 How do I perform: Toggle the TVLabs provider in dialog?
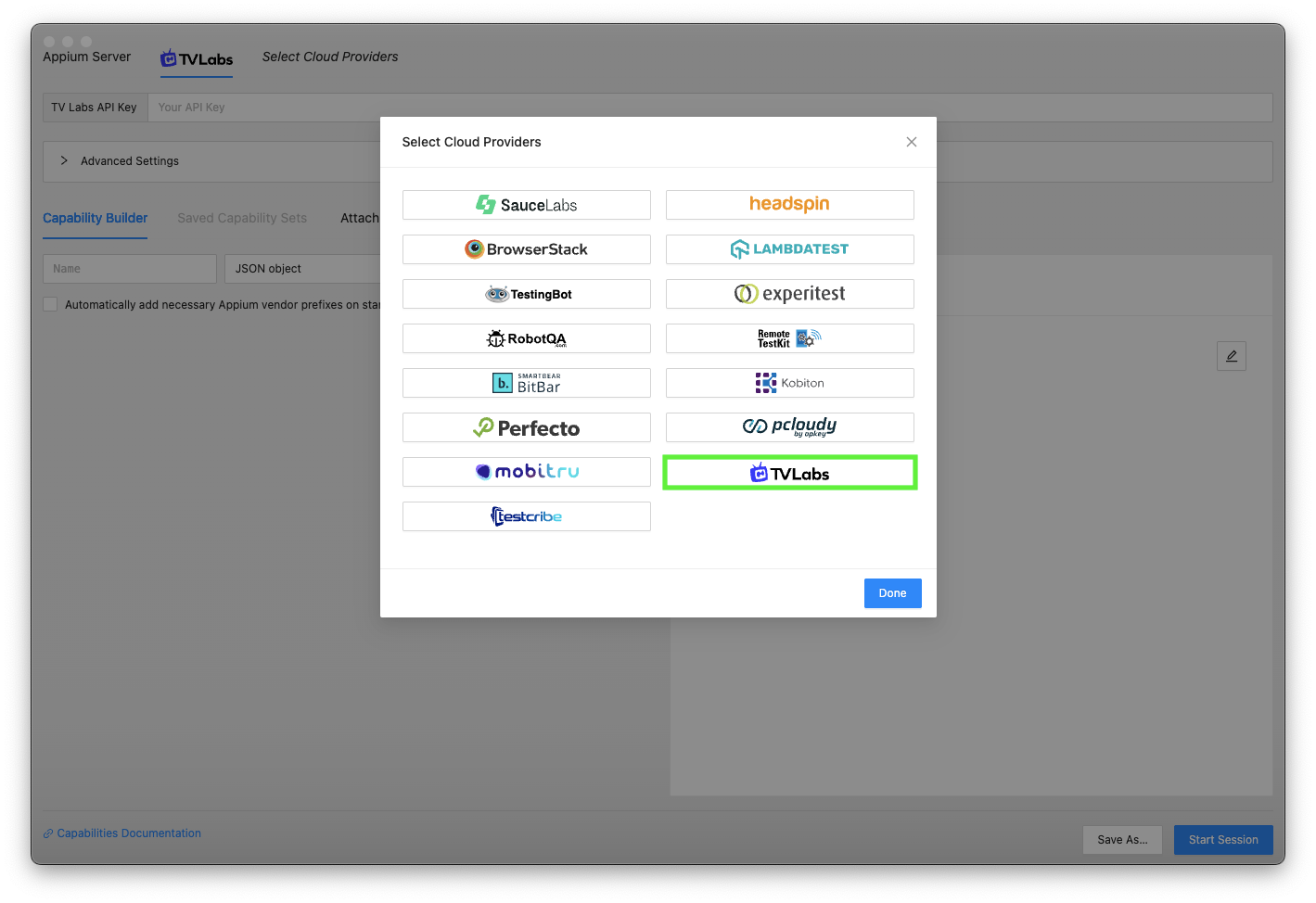789,473
